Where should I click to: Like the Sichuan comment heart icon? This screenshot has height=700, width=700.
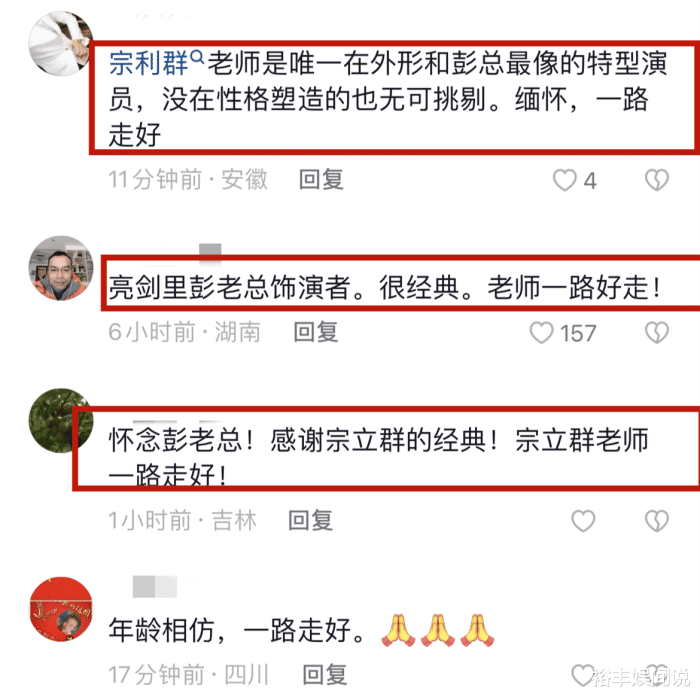tap(583, 675)
